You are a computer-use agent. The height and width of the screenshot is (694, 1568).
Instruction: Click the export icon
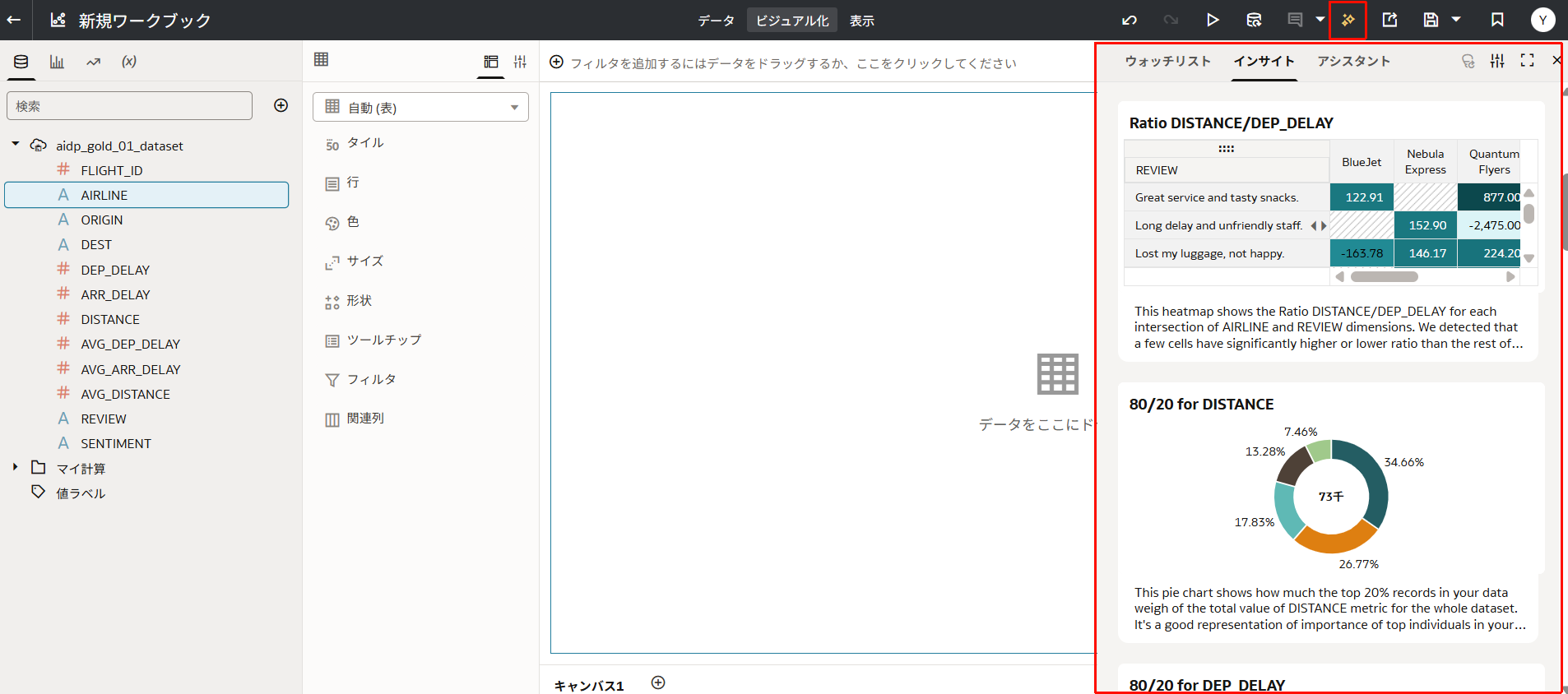(1389, 20)
